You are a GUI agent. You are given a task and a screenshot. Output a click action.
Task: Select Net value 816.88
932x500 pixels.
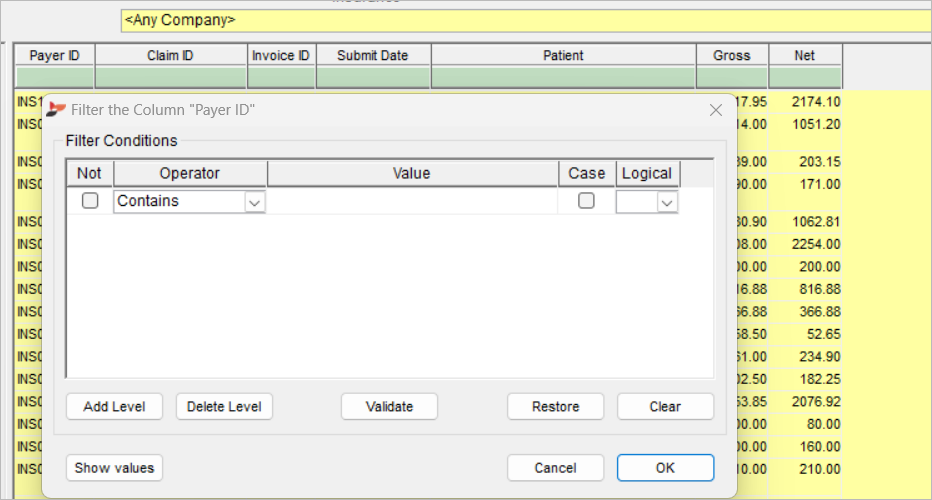[819, 289]
